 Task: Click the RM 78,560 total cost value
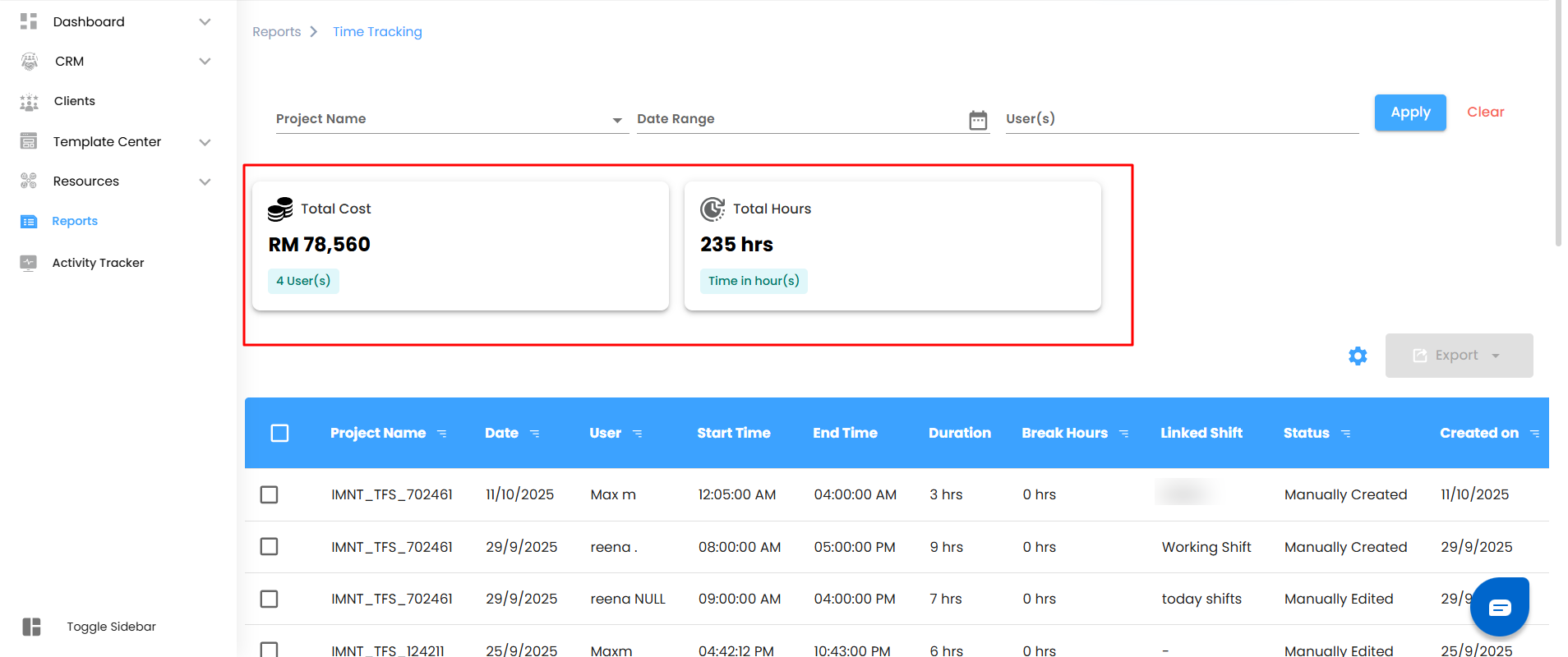(319, 244)
